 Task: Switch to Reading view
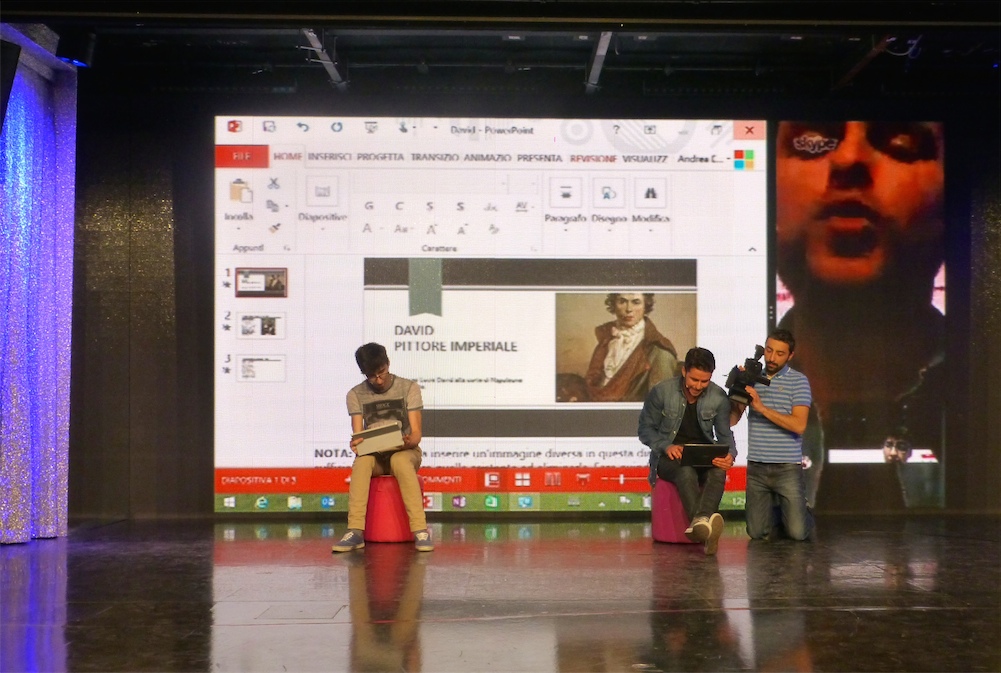(x=552, y=479)
